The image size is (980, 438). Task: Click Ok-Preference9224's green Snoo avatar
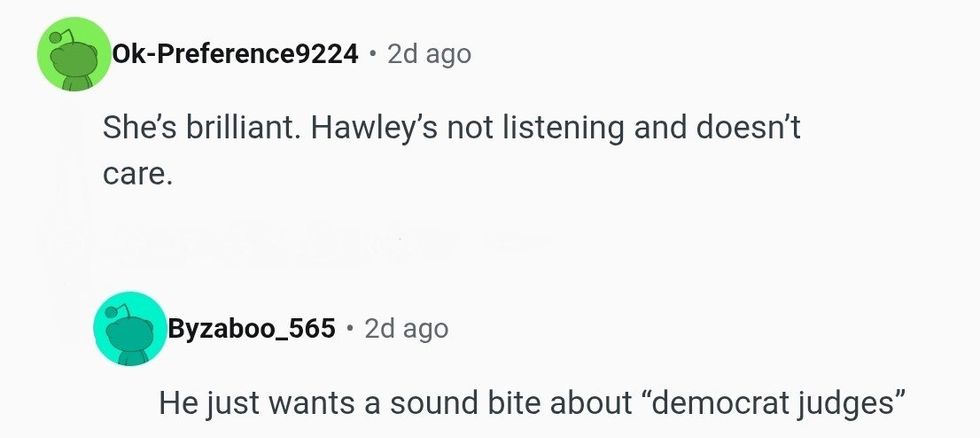(x=73, y=56)
